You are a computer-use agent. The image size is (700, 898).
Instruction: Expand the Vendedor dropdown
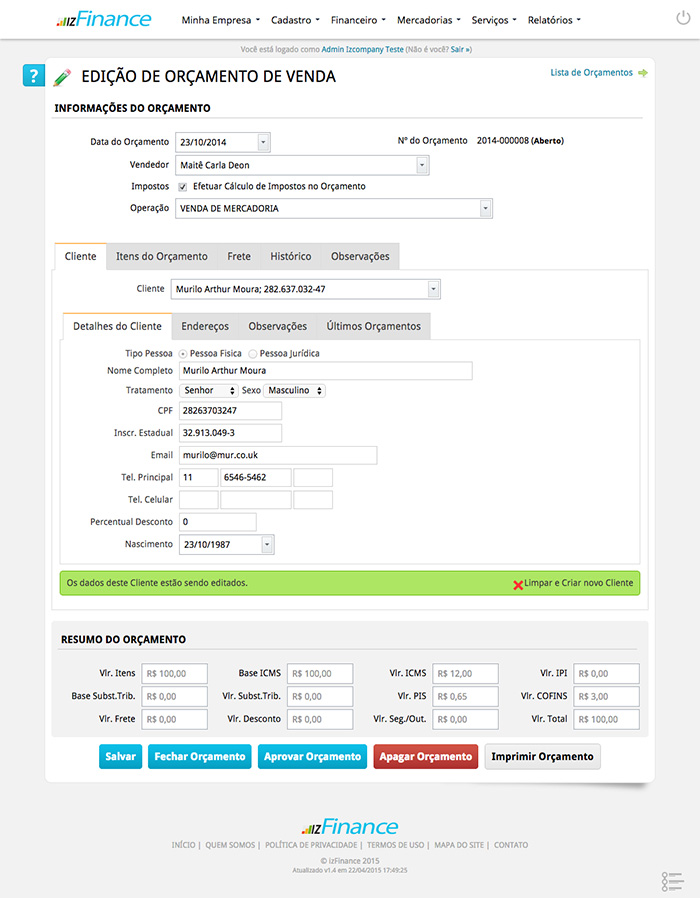[422, 165]
